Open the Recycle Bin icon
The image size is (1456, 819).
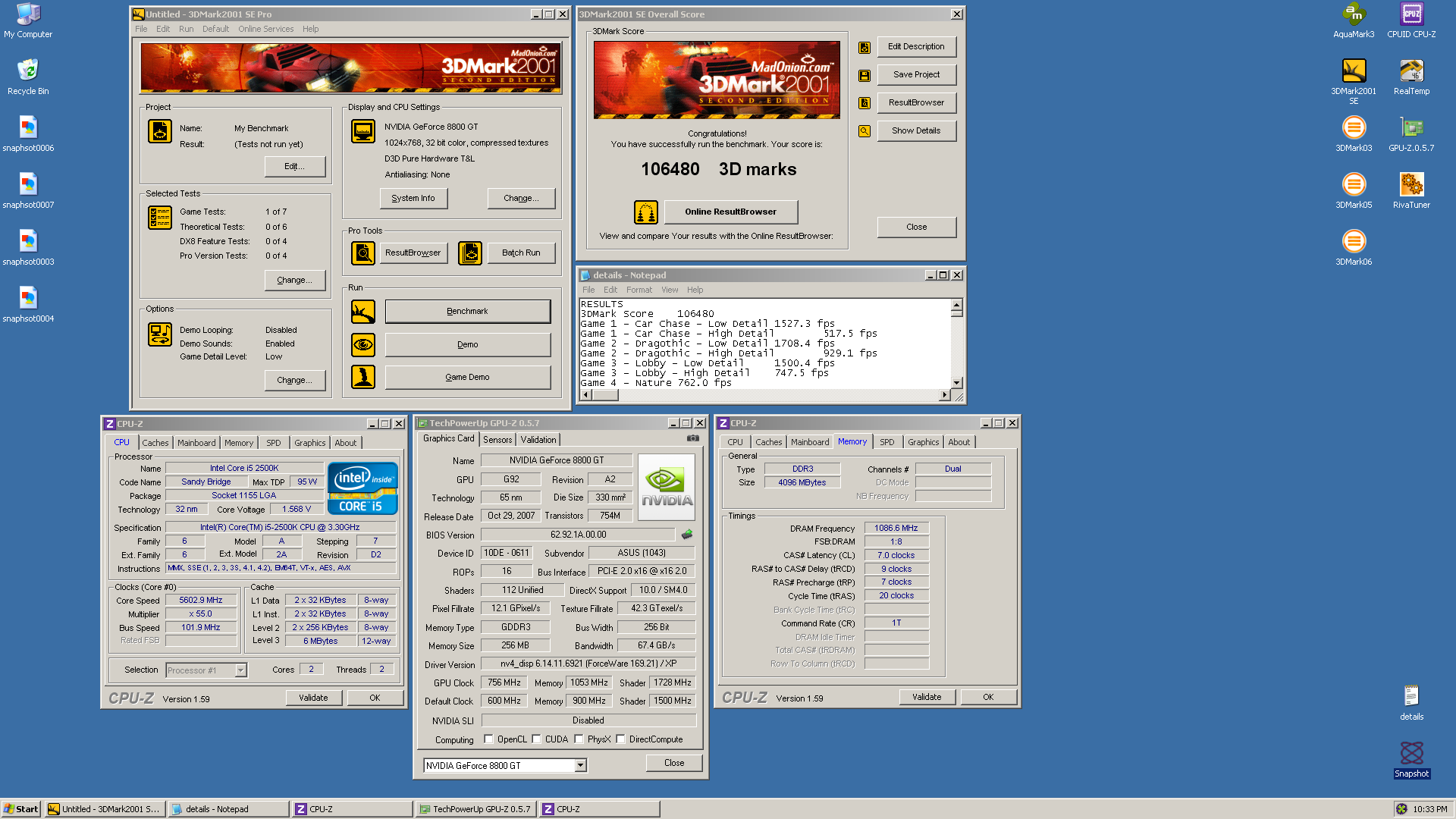pyautogui.click(x=28, y=77)
